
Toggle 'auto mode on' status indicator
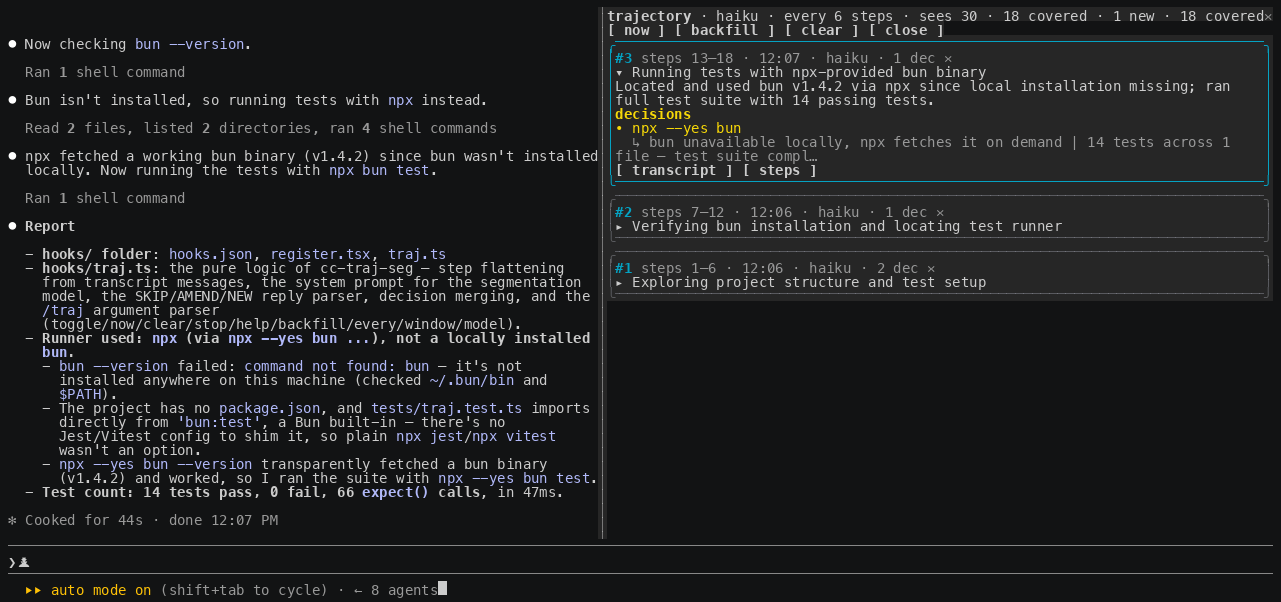(x=101, y=590)
